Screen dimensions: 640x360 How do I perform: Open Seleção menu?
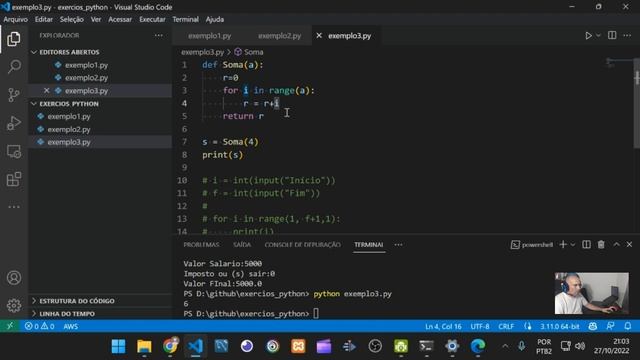coord(71,19)
